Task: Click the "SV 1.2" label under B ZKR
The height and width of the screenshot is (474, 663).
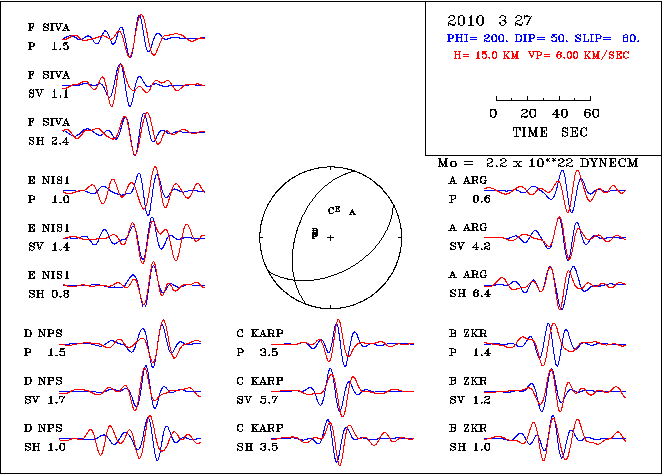Action: (x=470, y=400)
